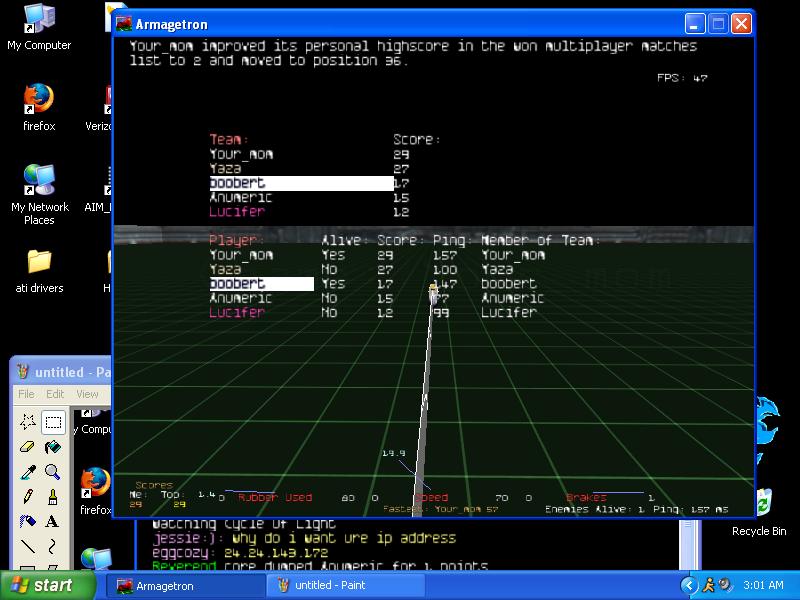Expand hidden system tray icons
This screenshot has width=800, height=600.
point(689,586)
